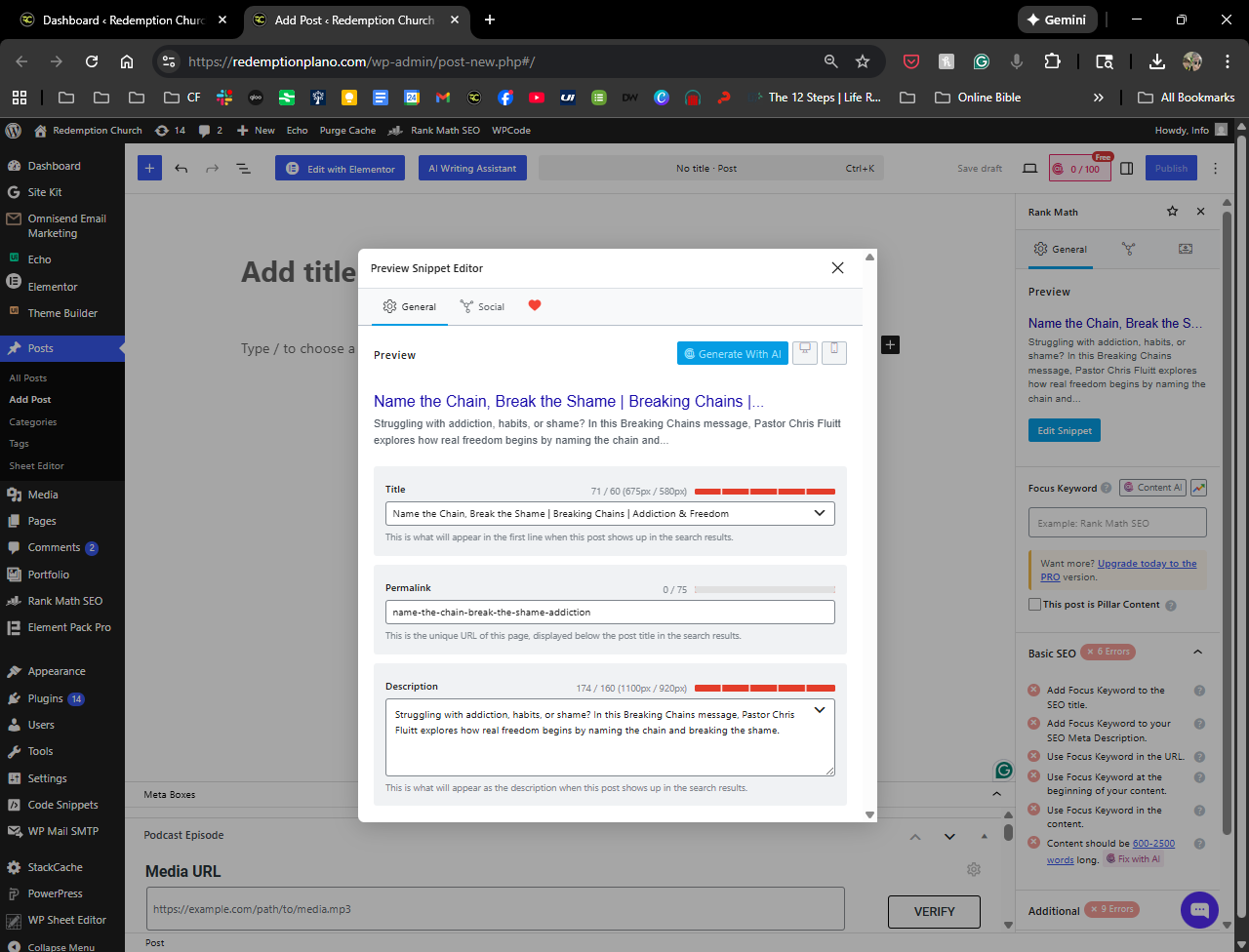Open the document overview list icon
Image resolution: width=1249 pixels, height=952 pixels.
click(243, 169)
